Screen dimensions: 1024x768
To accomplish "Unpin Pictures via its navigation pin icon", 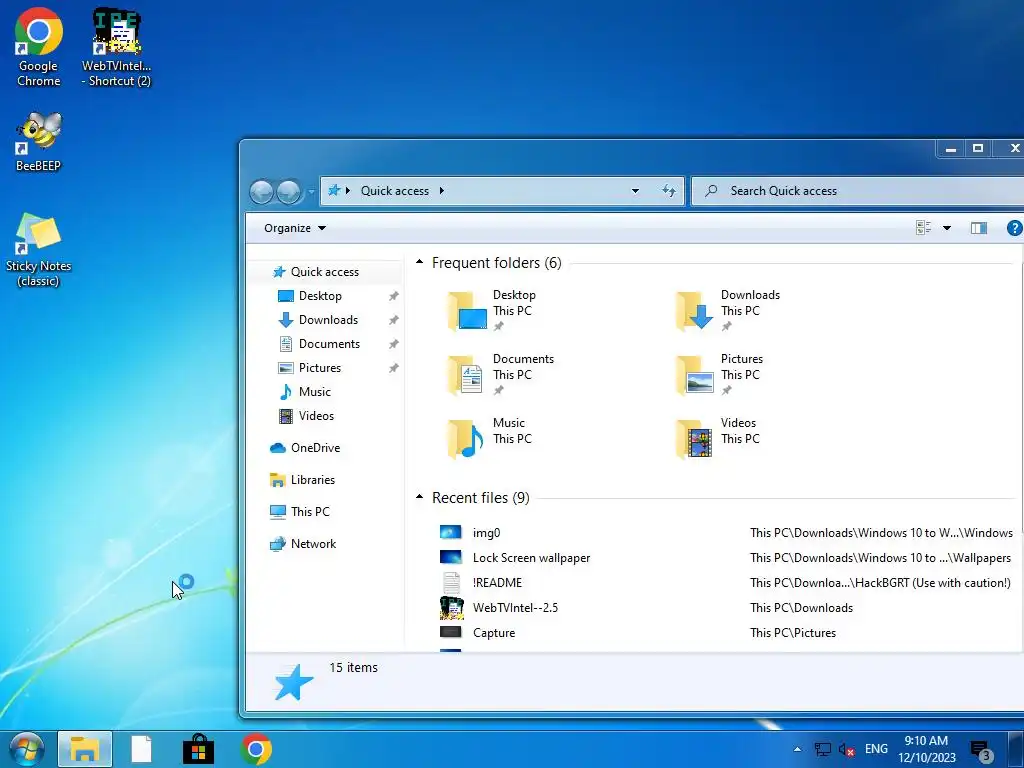I will pyautogui.click(x=393, y=368).
